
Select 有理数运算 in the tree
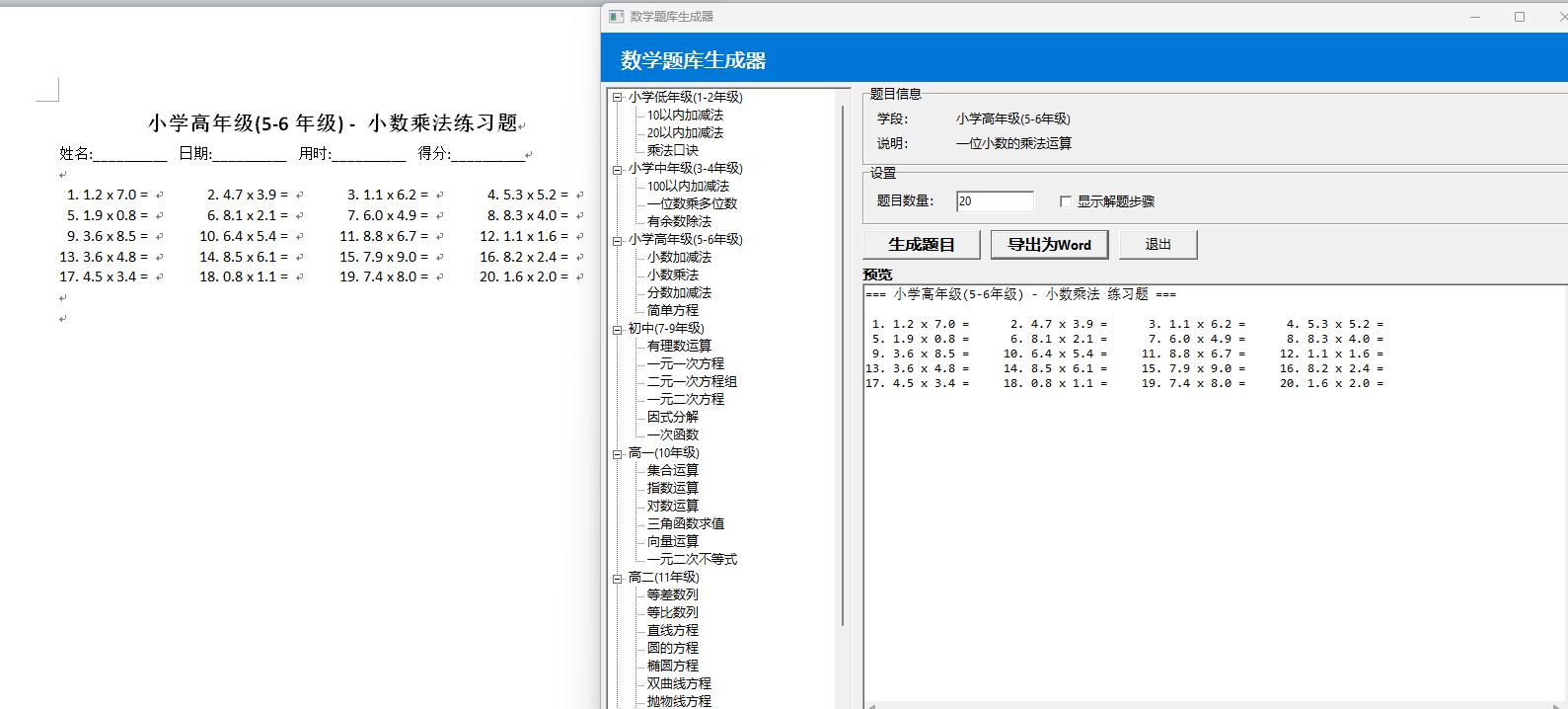[679, 347]
